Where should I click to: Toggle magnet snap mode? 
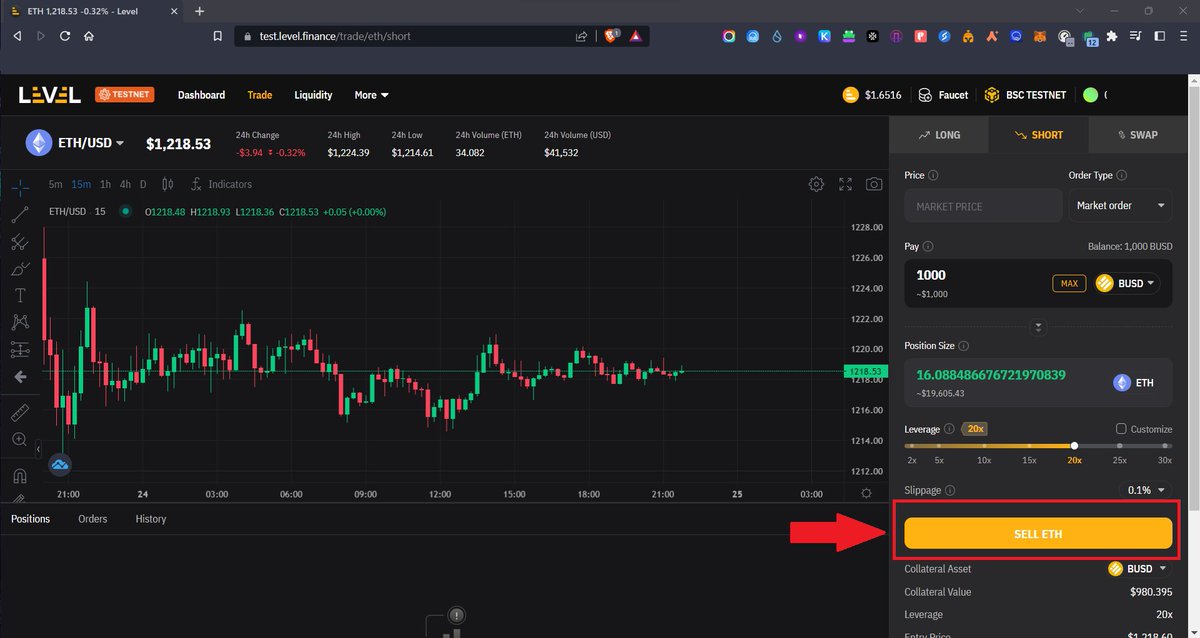pyautogui.click(x=20, y=475)
